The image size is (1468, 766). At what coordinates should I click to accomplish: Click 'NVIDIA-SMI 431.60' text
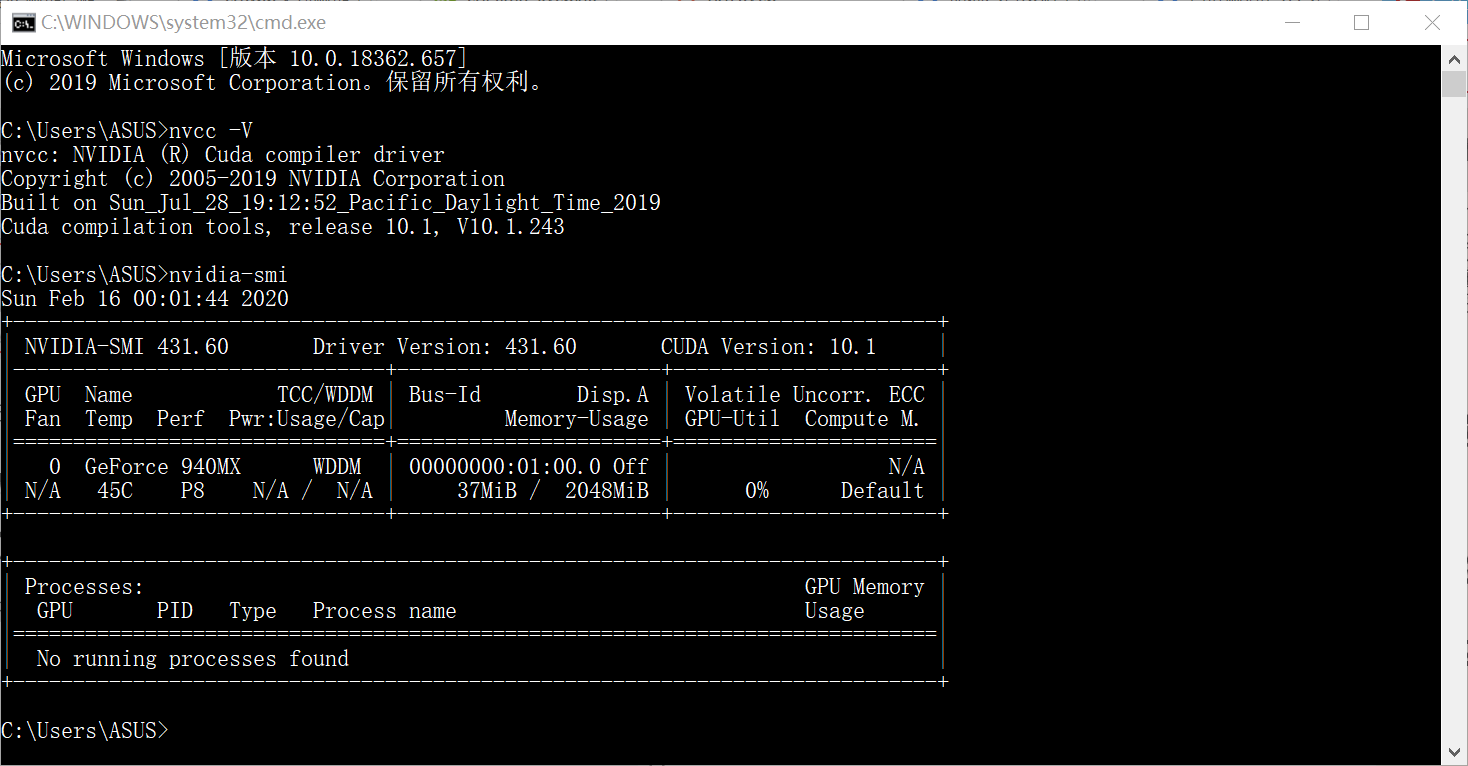[x=127, y=347]
